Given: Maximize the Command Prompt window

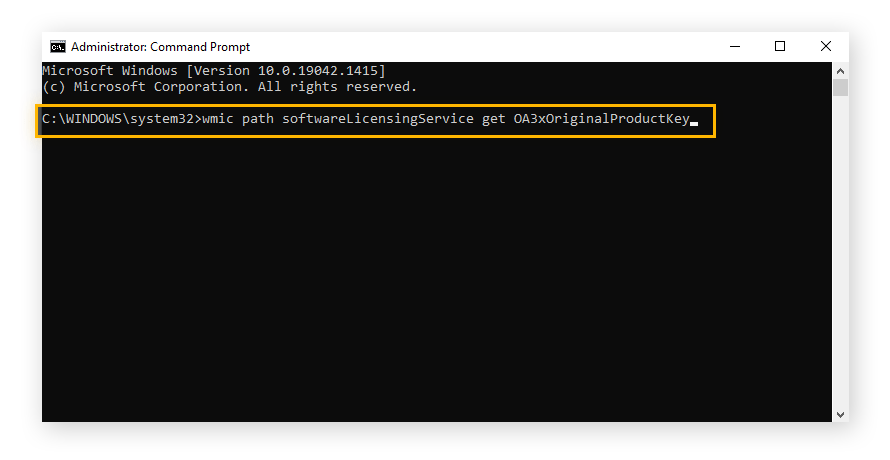Looking at the screenshot, I should point(780,47).
